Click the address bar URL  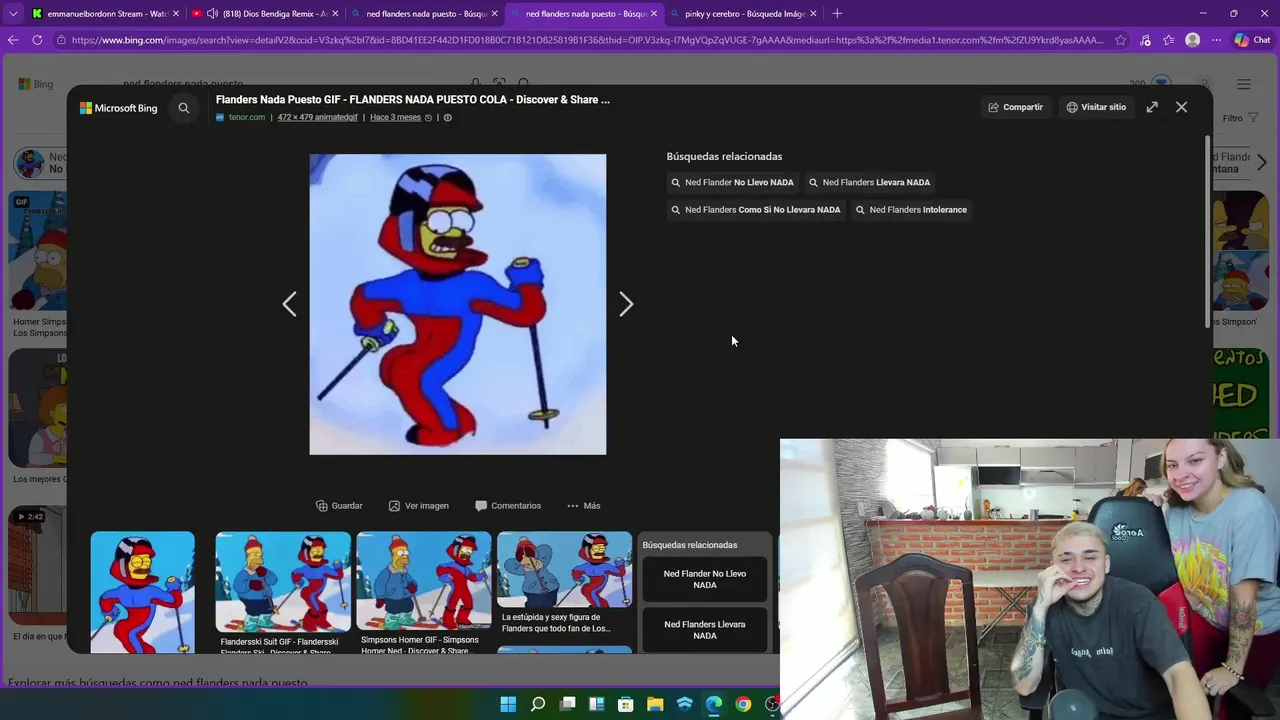tap(587, 40)
